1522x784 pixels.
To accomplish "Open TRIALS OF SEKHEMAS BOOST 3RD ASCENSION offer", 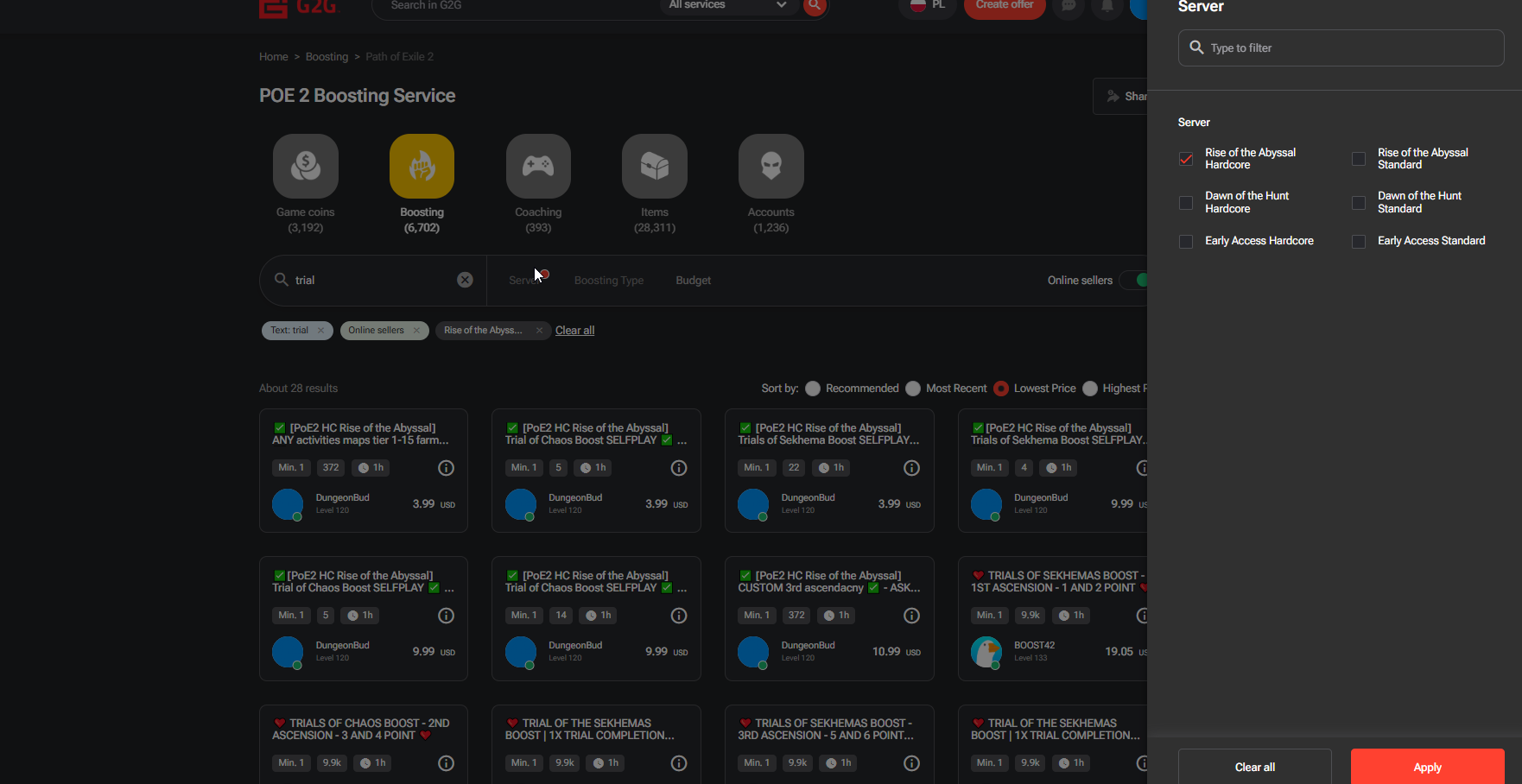I will coord(829,744).
